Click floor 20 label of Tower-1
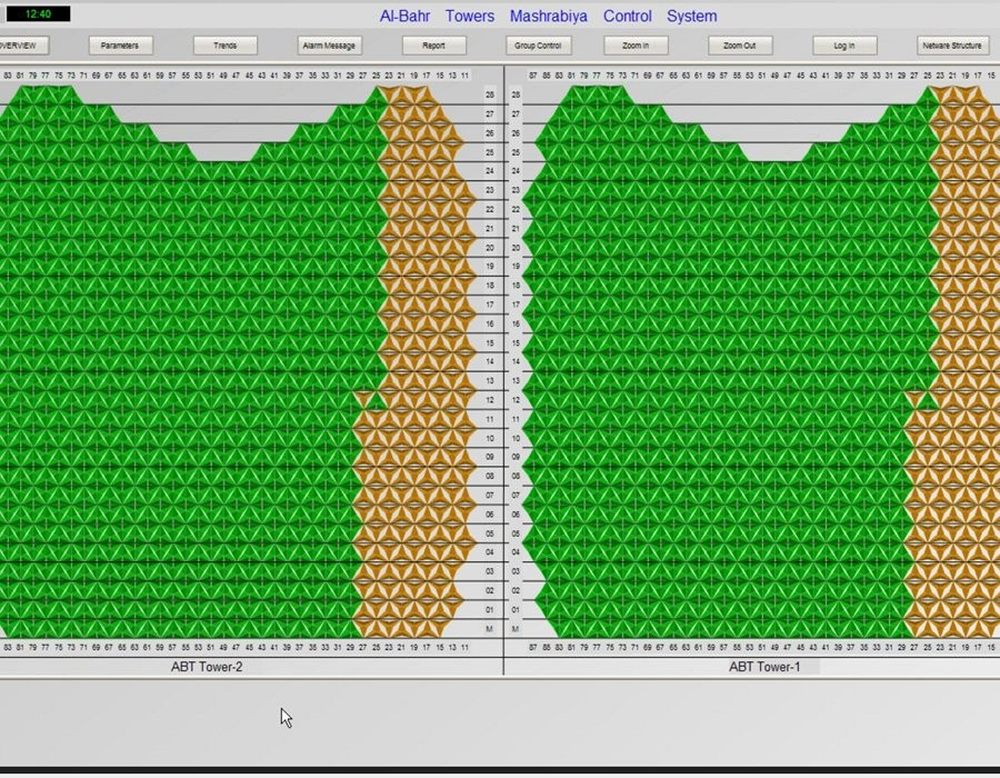Screen dimensions: 1000x778 (516, 247)
